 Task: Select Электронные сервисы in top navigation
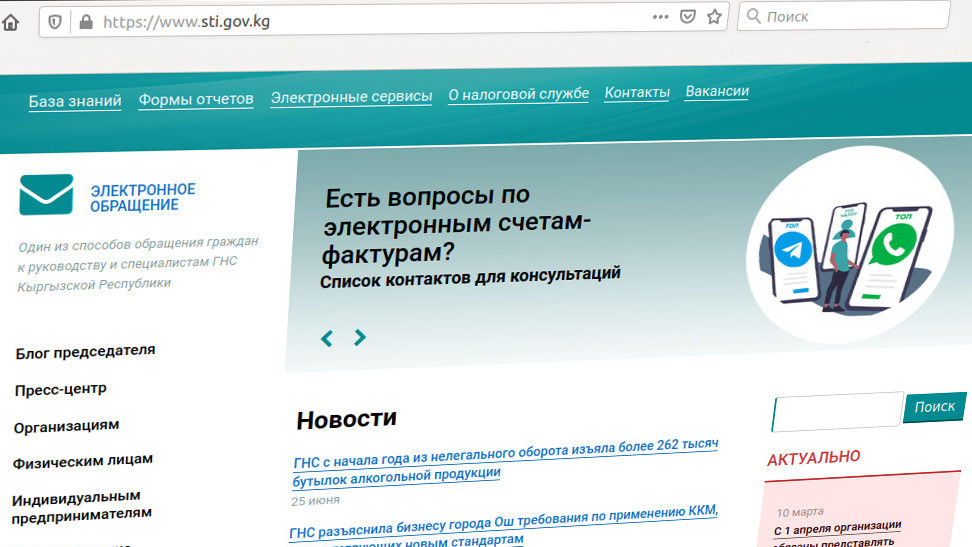click(x=351, y=97)
